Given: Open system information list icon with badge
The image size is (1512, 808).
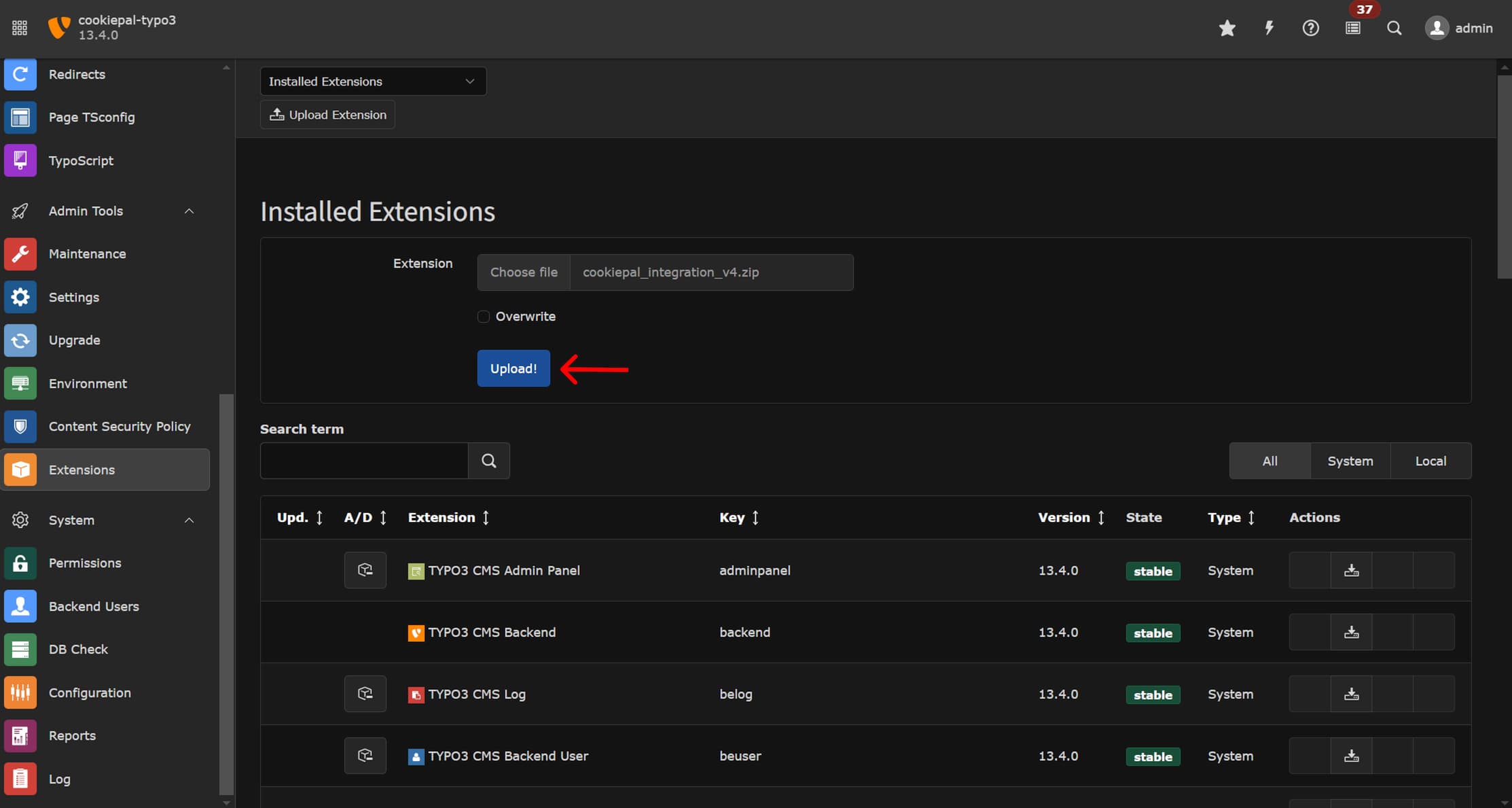Looking at the screenshot, I should point(1353,29).
